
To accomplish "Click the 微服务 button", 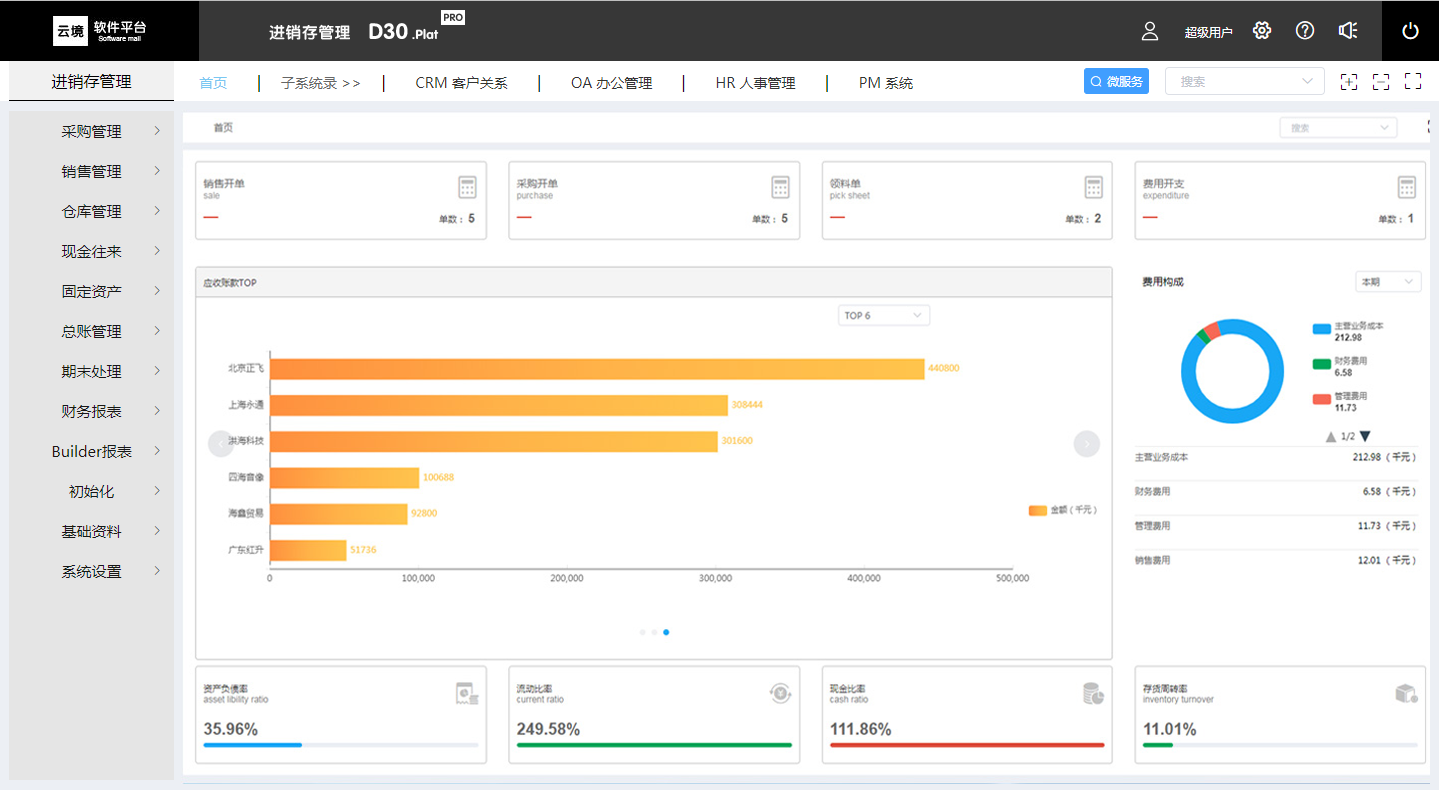I will 1116,82.
